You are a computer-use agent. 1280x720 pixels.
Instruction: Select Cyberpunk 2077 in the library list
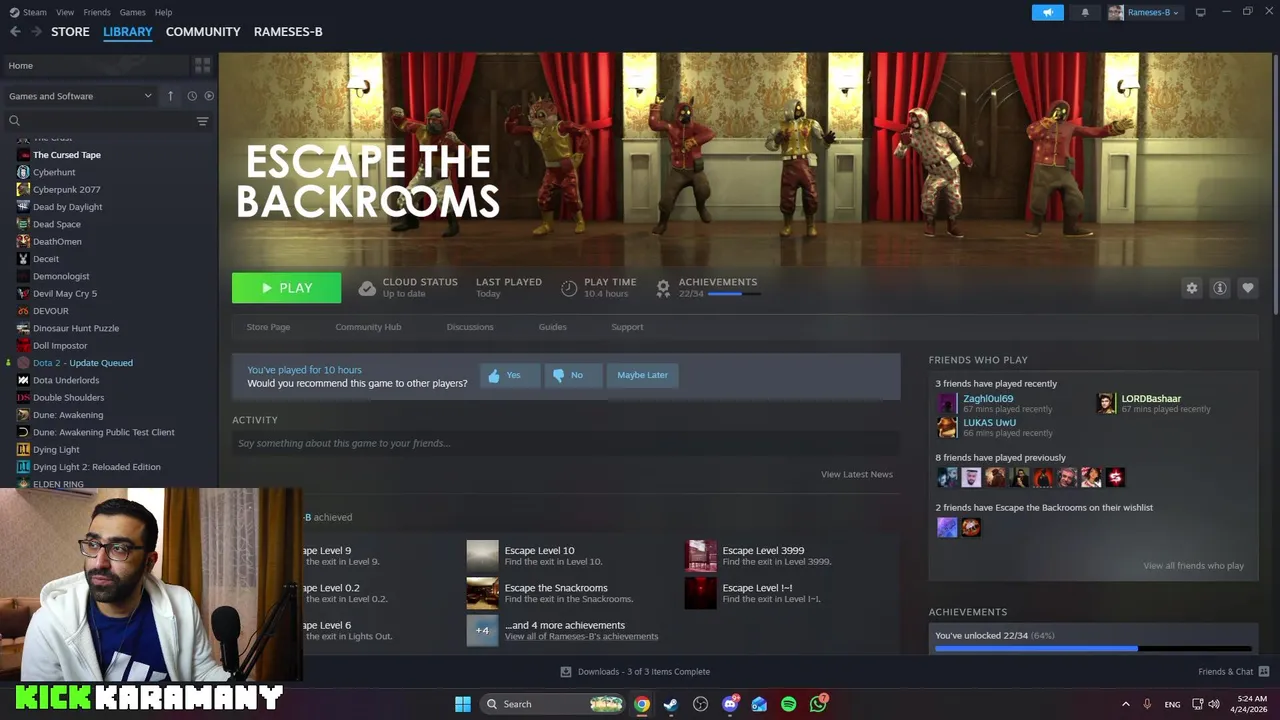tap(66, 189)
